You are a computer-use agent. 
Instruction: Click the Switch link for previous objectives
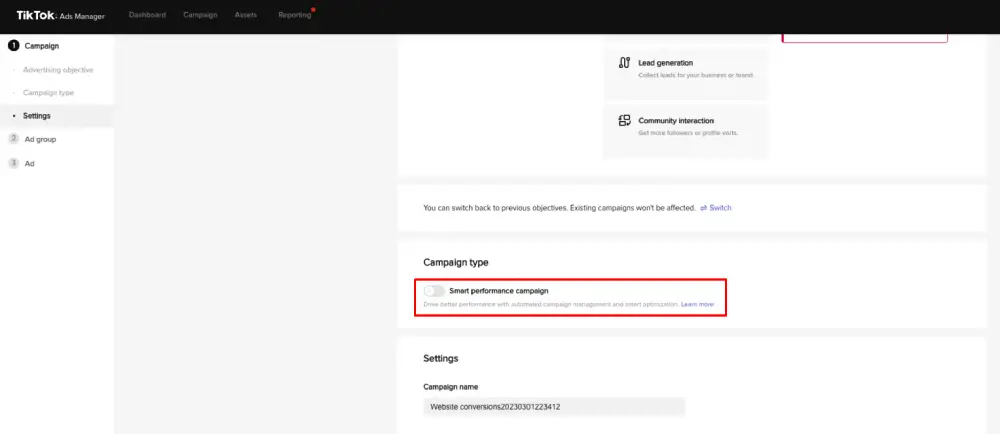pyautogui.click(x=716, y=208)
